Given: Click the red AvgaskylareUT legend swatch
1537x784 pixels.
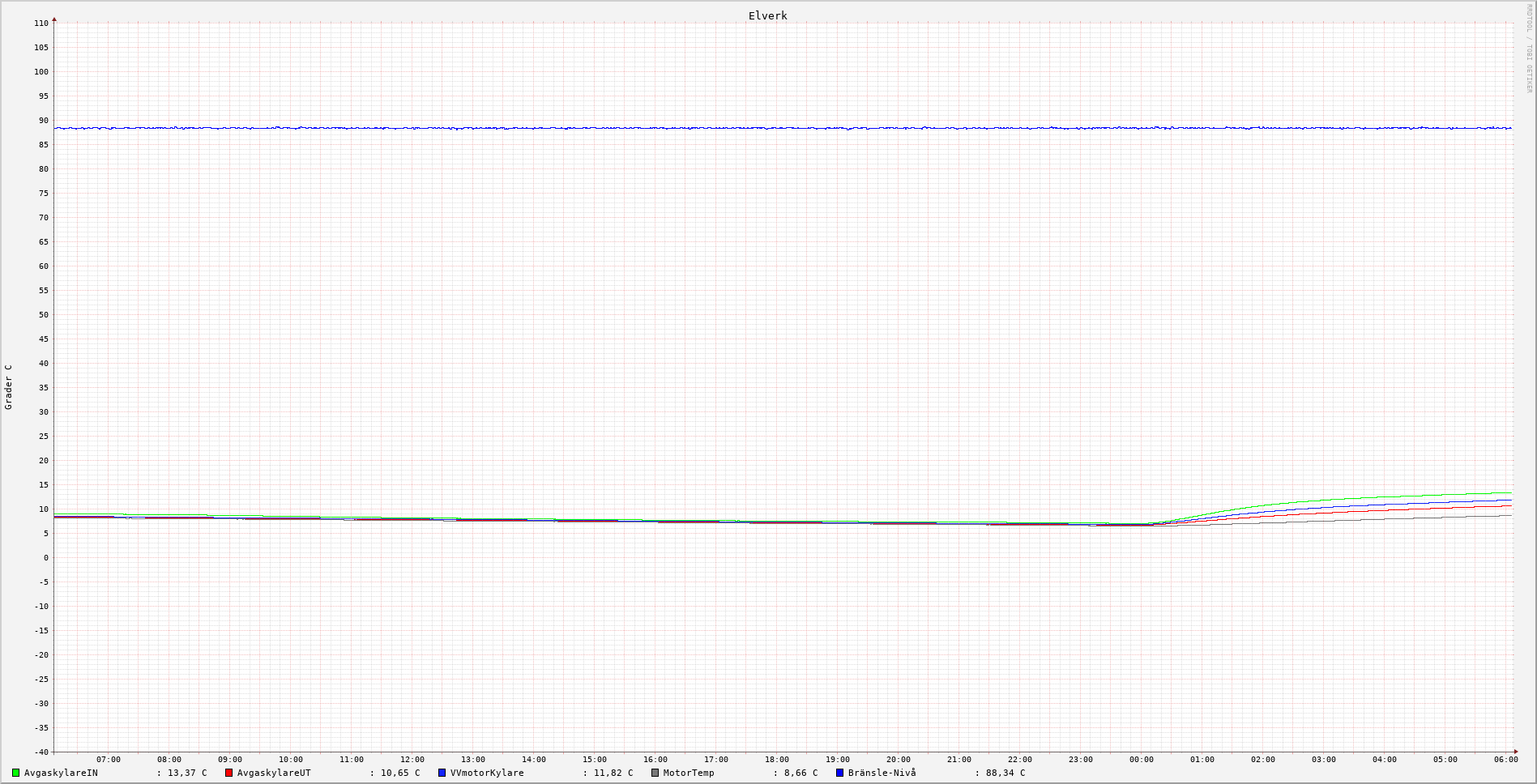Looking at the screenshot, I should coord(229,773).
